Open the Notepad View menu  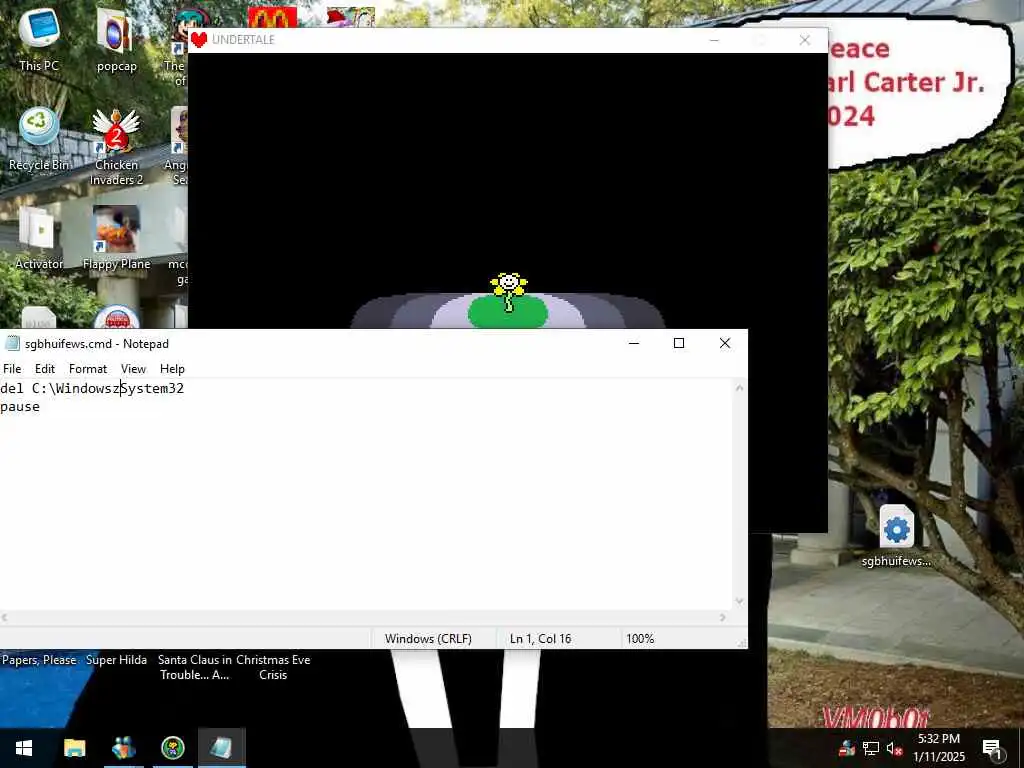pyautogui.click(x=133, y=369)
